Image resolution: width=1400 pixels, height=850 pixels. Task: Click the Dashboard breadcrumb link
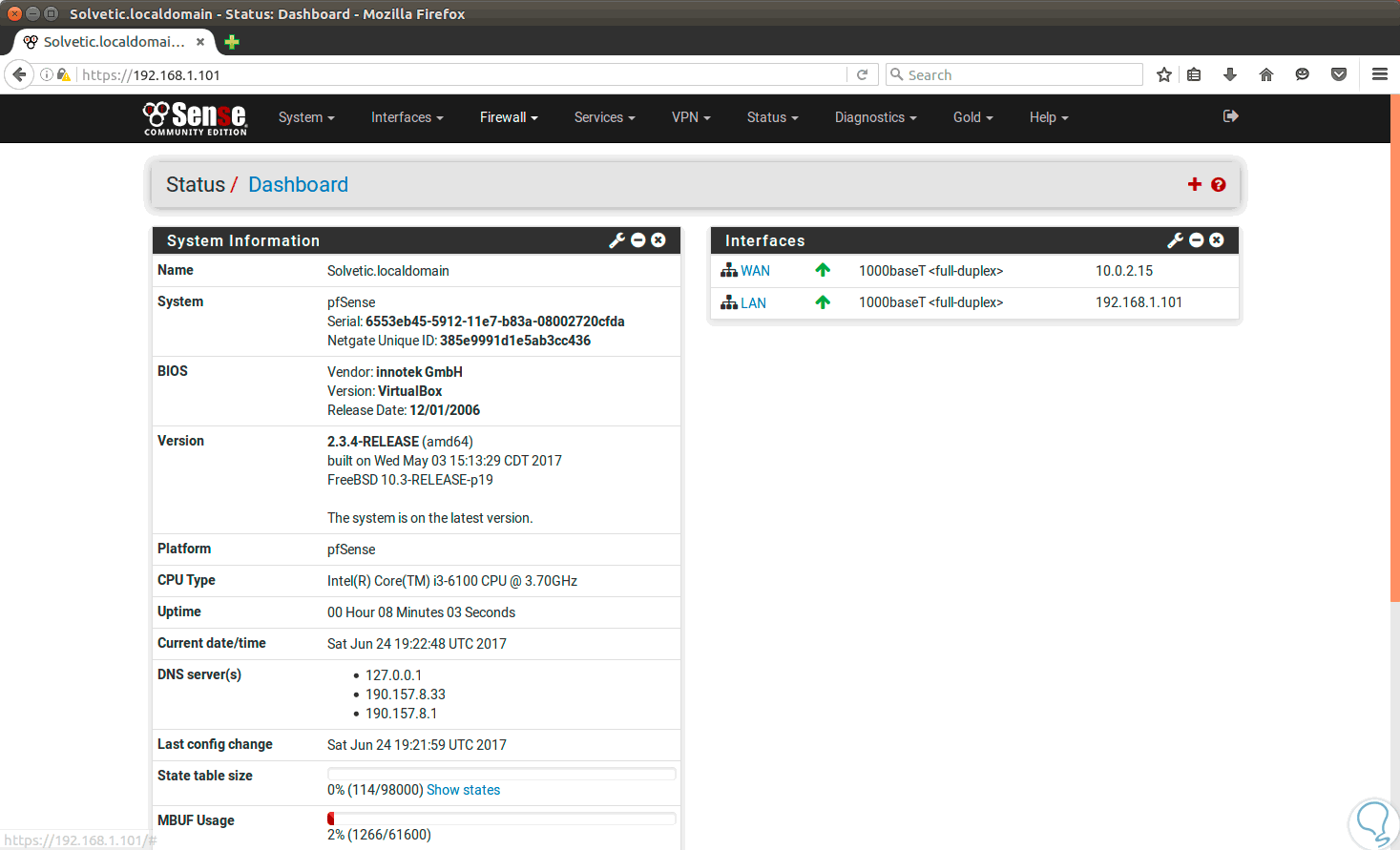click(x=298, y=185)
